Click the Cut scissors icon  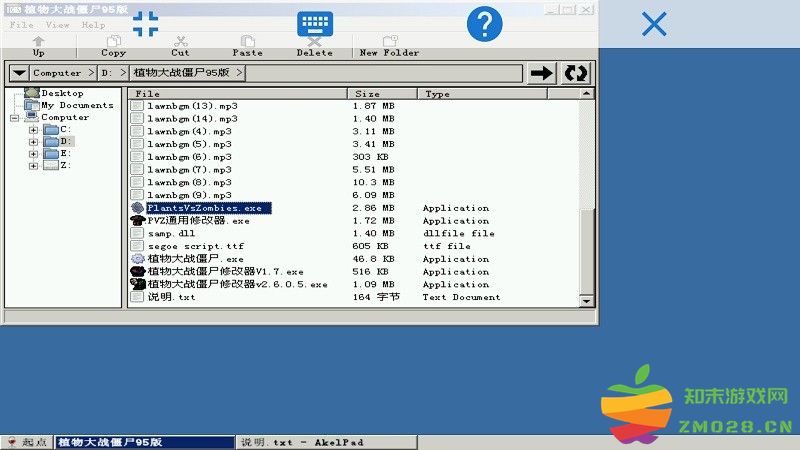pyautogui.click(x=180, y=44)
